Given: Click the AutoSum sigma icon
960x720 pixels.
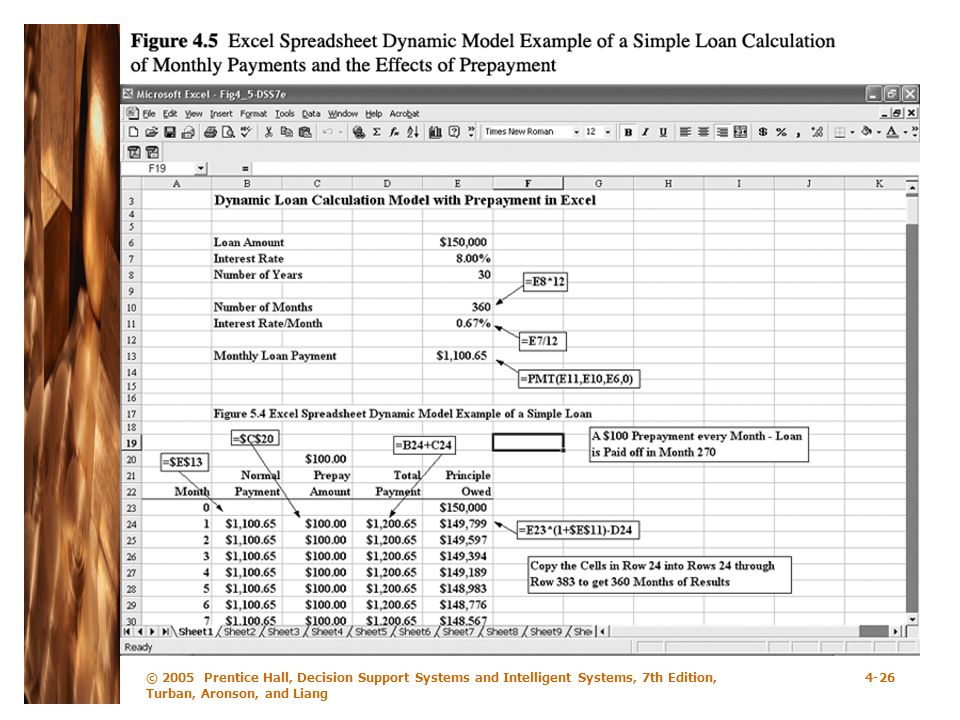Looking at the screenshot, I should pos(377,132).
